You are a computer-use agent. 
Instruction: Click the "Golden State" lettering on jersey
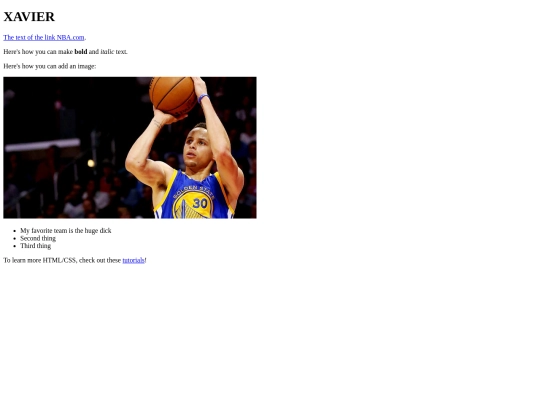click(x=194, y=191)
